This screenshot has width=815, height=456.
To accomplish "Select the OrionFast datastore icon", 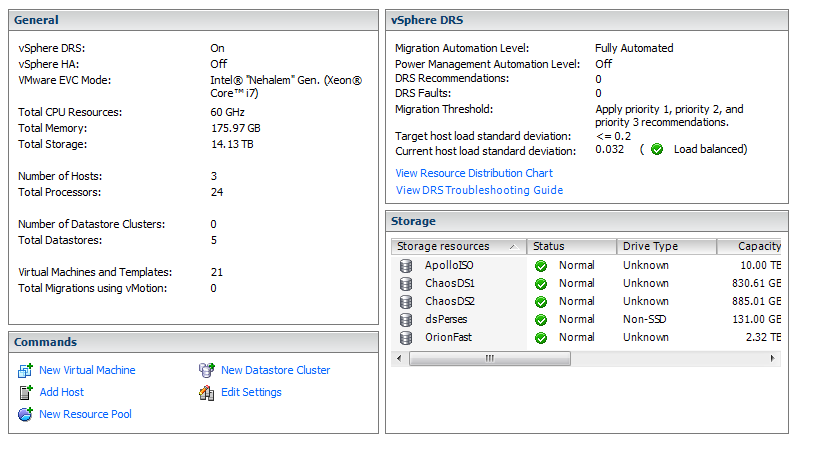I will [406, 338].
